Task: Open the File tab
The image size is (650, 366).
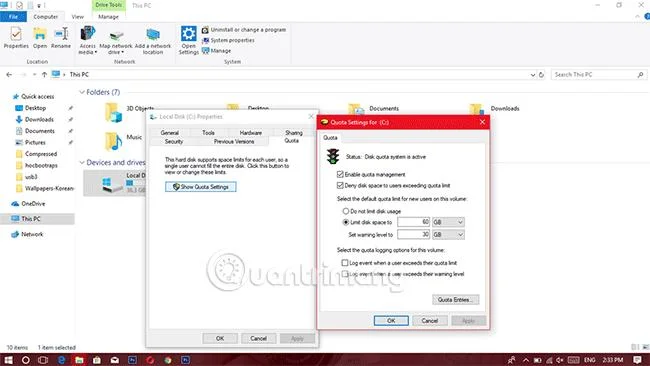Action: click(x=13, y=17)
